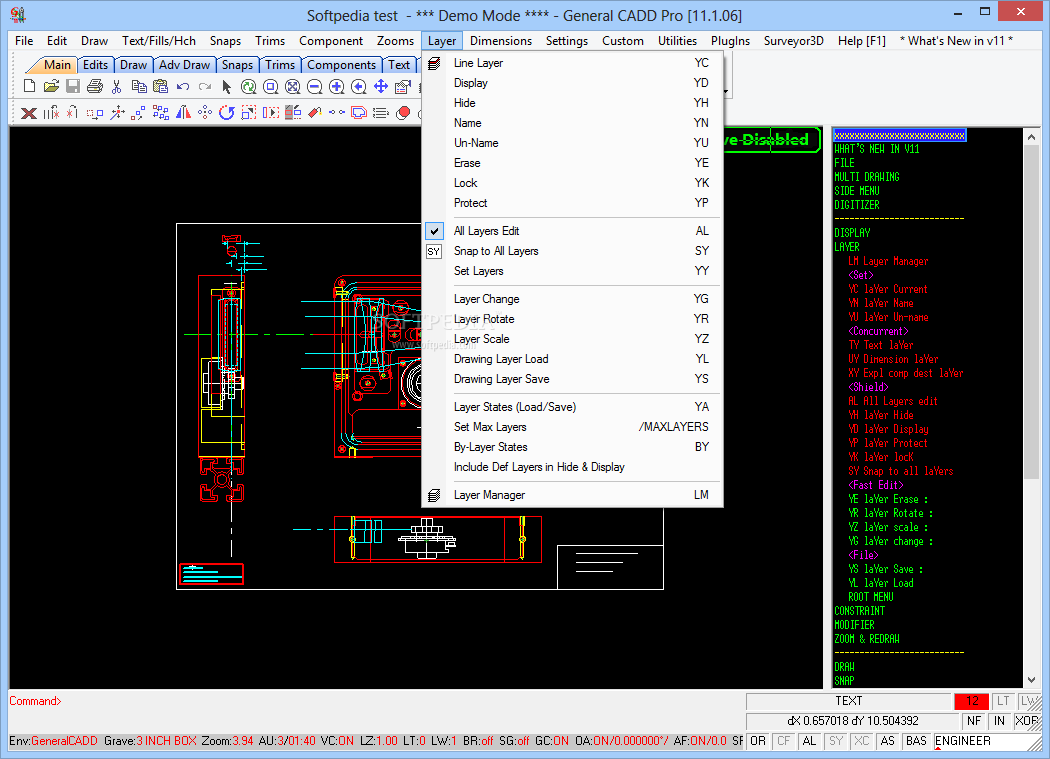Click the multiple copy squares icon
Viewport: 1050px width, 759px height.
tap(161, 113)
